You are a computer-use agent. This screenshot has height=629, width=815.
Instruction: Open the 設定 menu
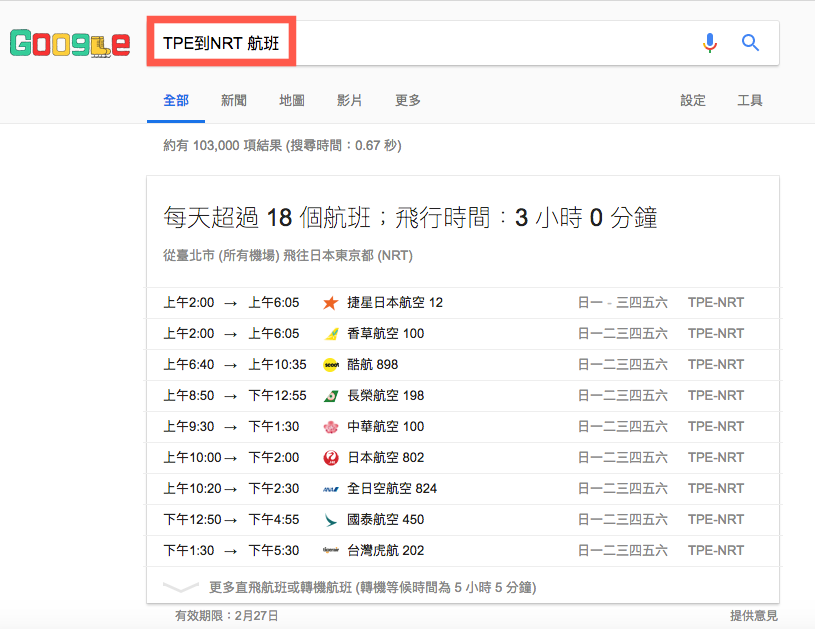click(x=693, y=100)
